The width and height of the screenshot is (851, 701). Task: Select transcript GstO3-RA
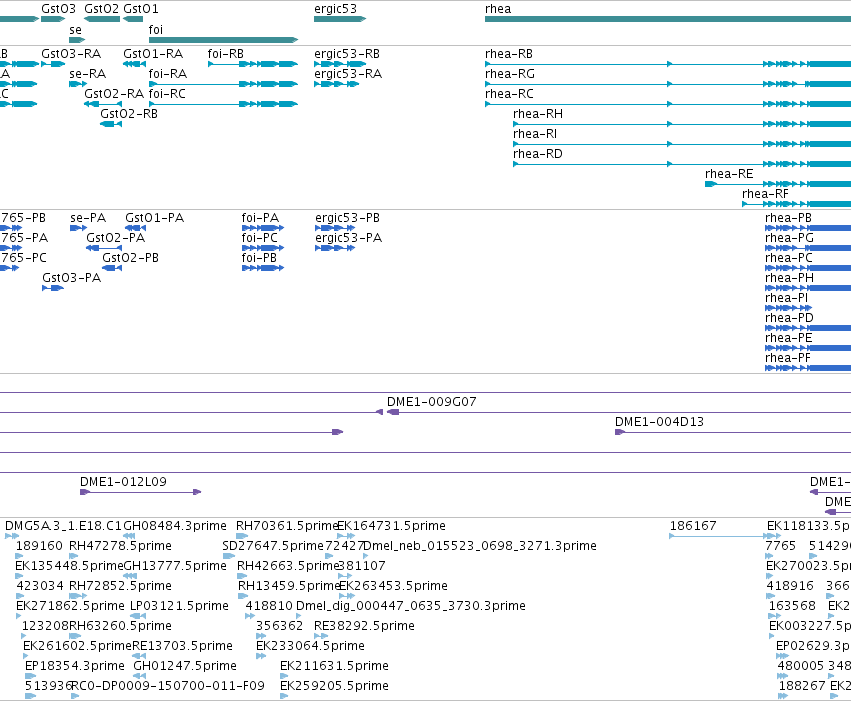(71, 54)
